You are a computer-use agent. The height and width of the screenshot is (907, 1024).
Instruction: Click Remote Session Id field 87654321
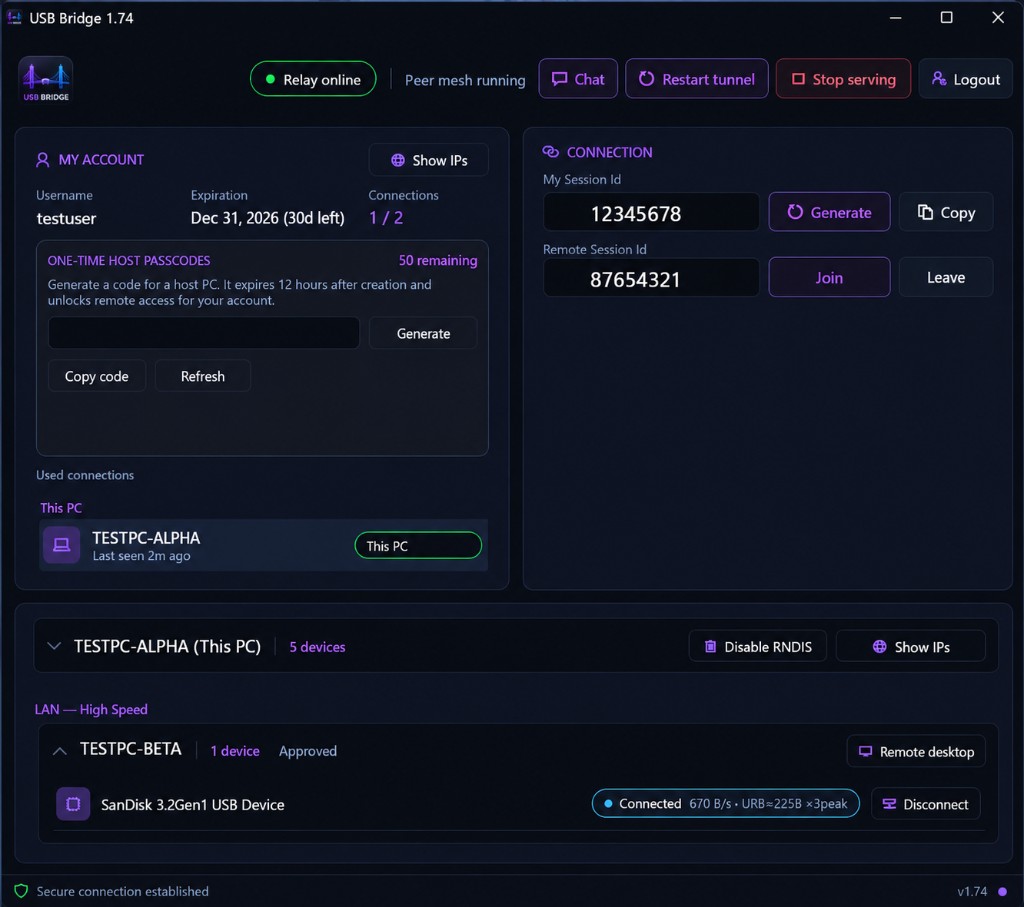pyautogui.click(x=651, y=278)
